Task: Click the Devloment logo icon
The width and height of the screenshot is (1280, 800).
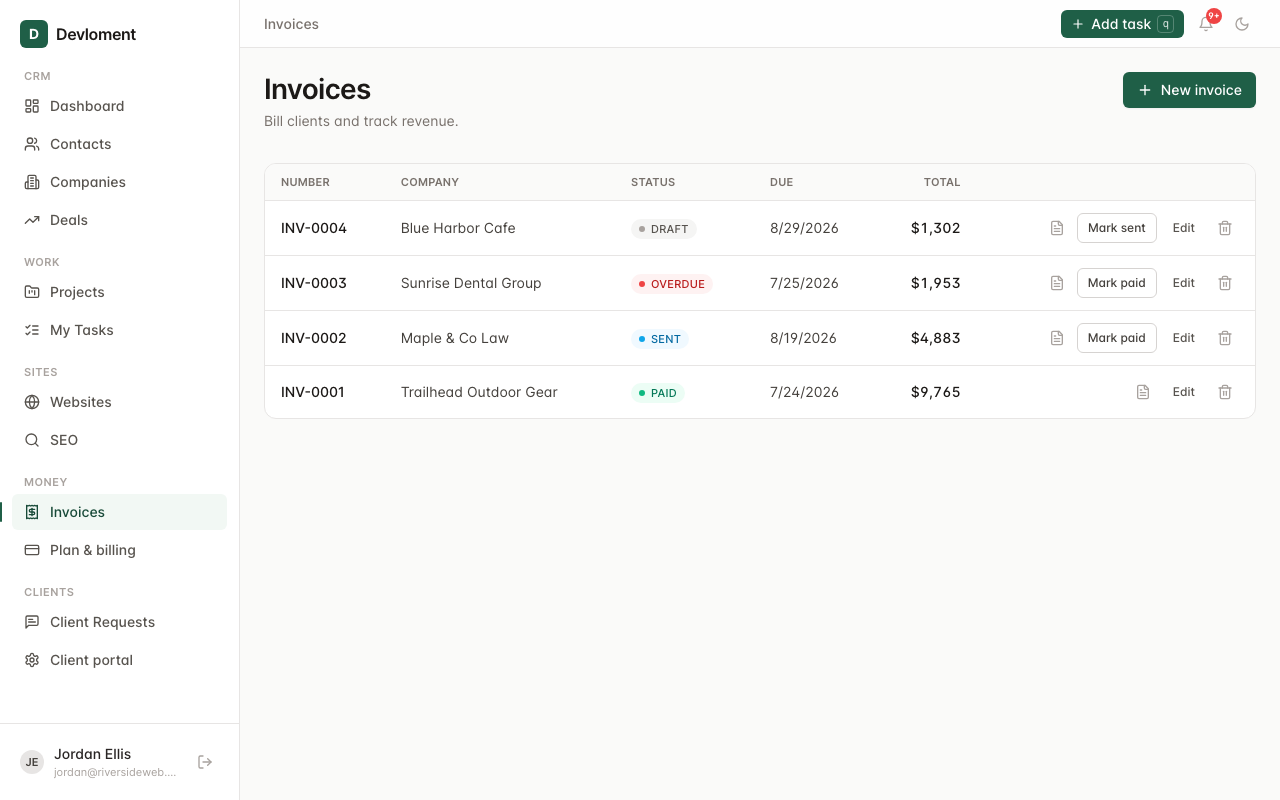Action: [34, 34]
